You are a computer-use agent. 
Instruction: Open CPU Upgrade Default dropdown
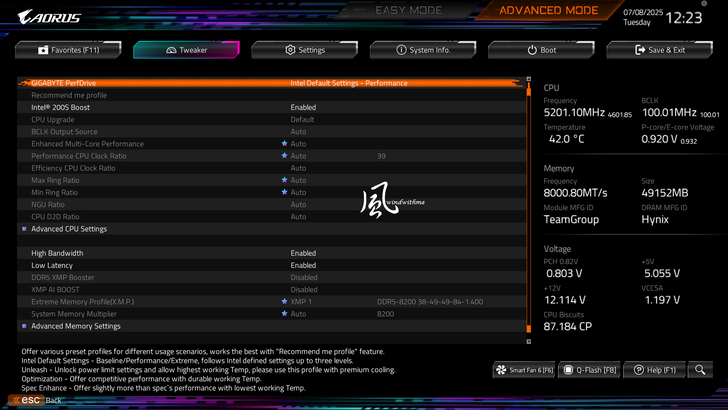tap(302, 119)
